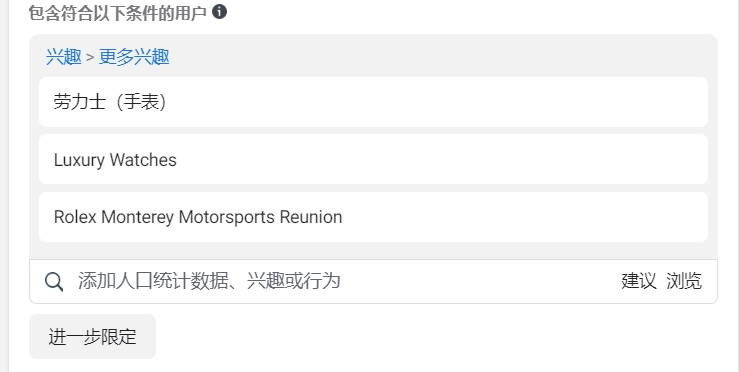
Task: Click the info icon beside 包含符合以下条件的用户
Action: pyautogui.click(x=219, y=11)
